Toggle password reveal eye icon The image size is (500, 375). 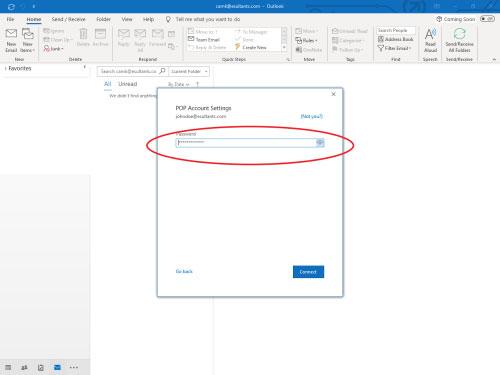pyautogui.click(x=320, y=143)
